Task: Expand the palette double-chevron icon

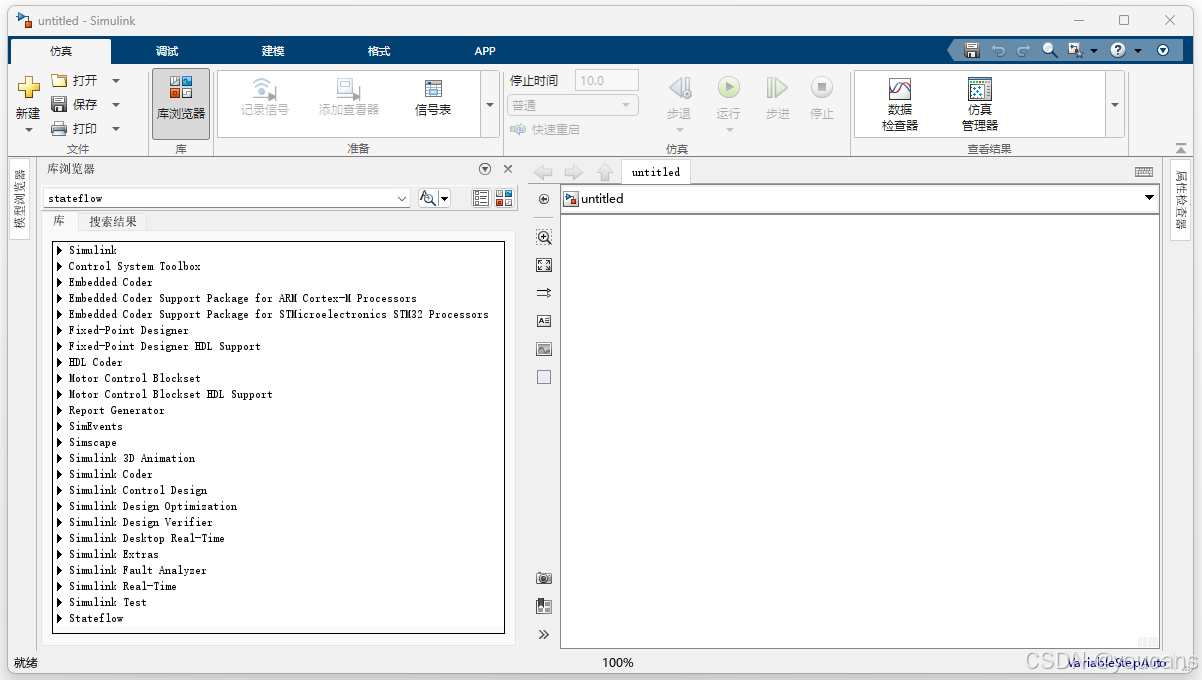Action: click(544, 634)
